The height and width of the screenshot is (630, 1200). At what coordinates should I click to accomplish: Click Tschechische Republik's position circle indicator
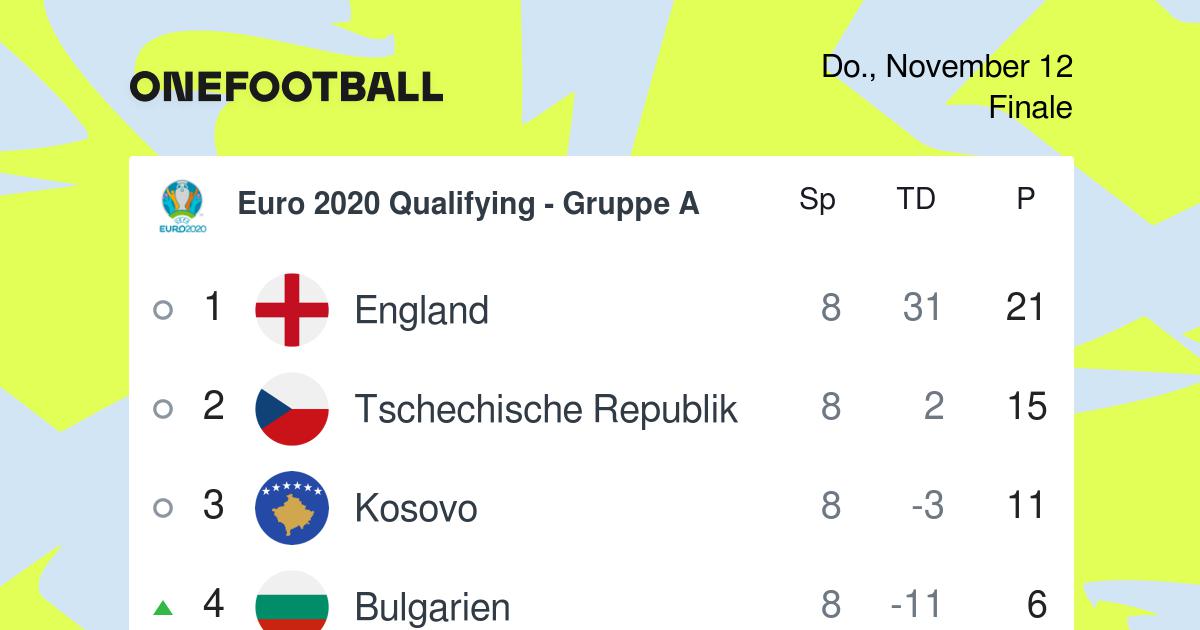(x=163, y=409)
